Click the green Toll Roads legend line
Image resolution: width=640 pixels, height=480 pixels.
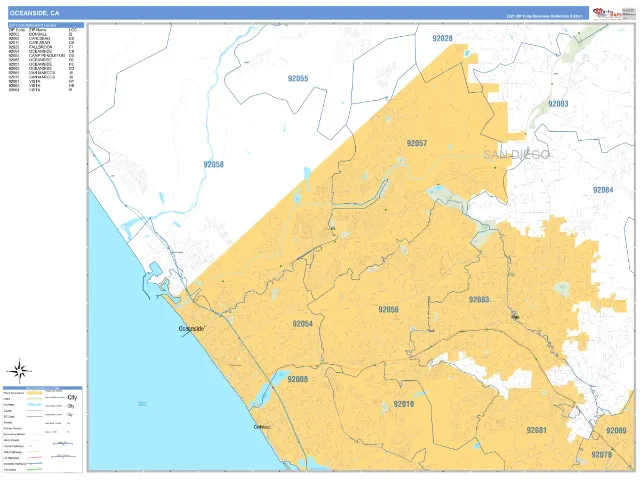[x=35, y=469]
